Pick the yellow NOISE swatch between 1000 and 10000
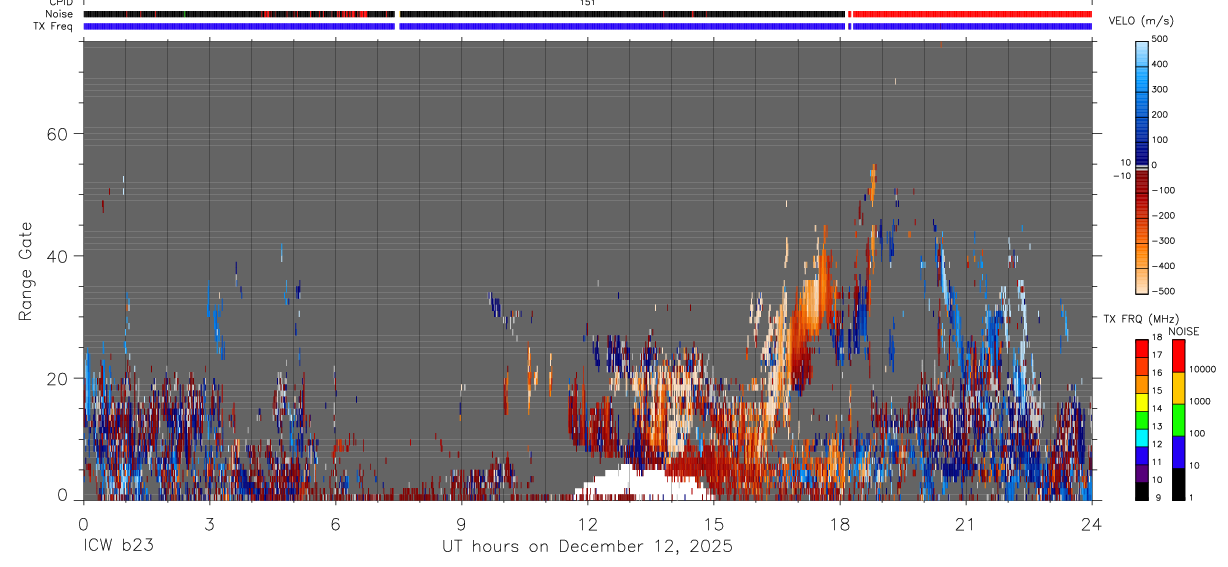Image resolution: width=1228 pixels, height=567 pixels. coord(1177,388)
